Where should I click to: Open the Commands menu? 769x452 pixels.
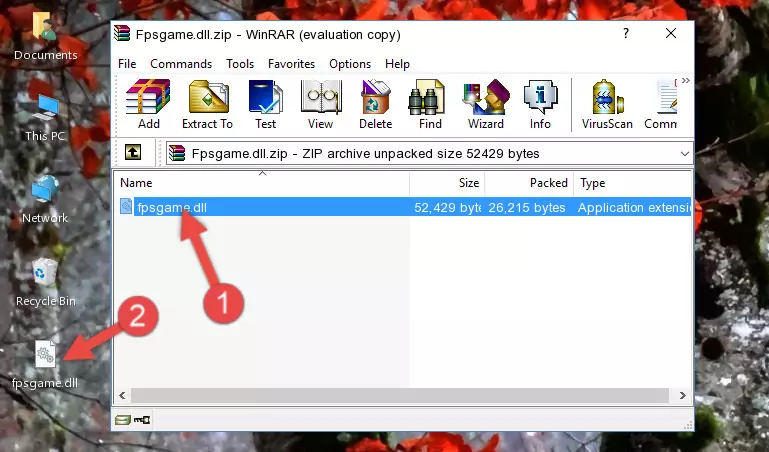coord(181,64)
